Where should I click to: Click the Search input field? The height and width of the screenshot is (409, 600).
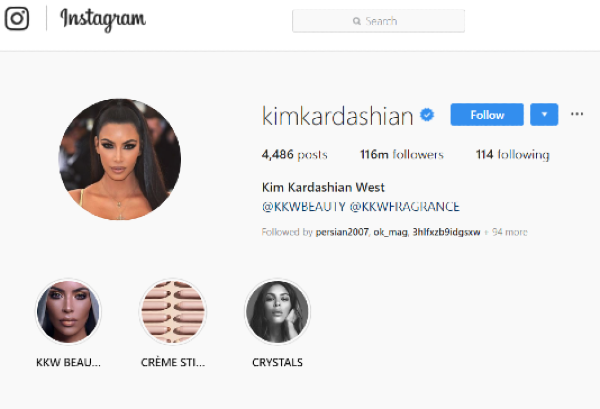click(378, 21)
